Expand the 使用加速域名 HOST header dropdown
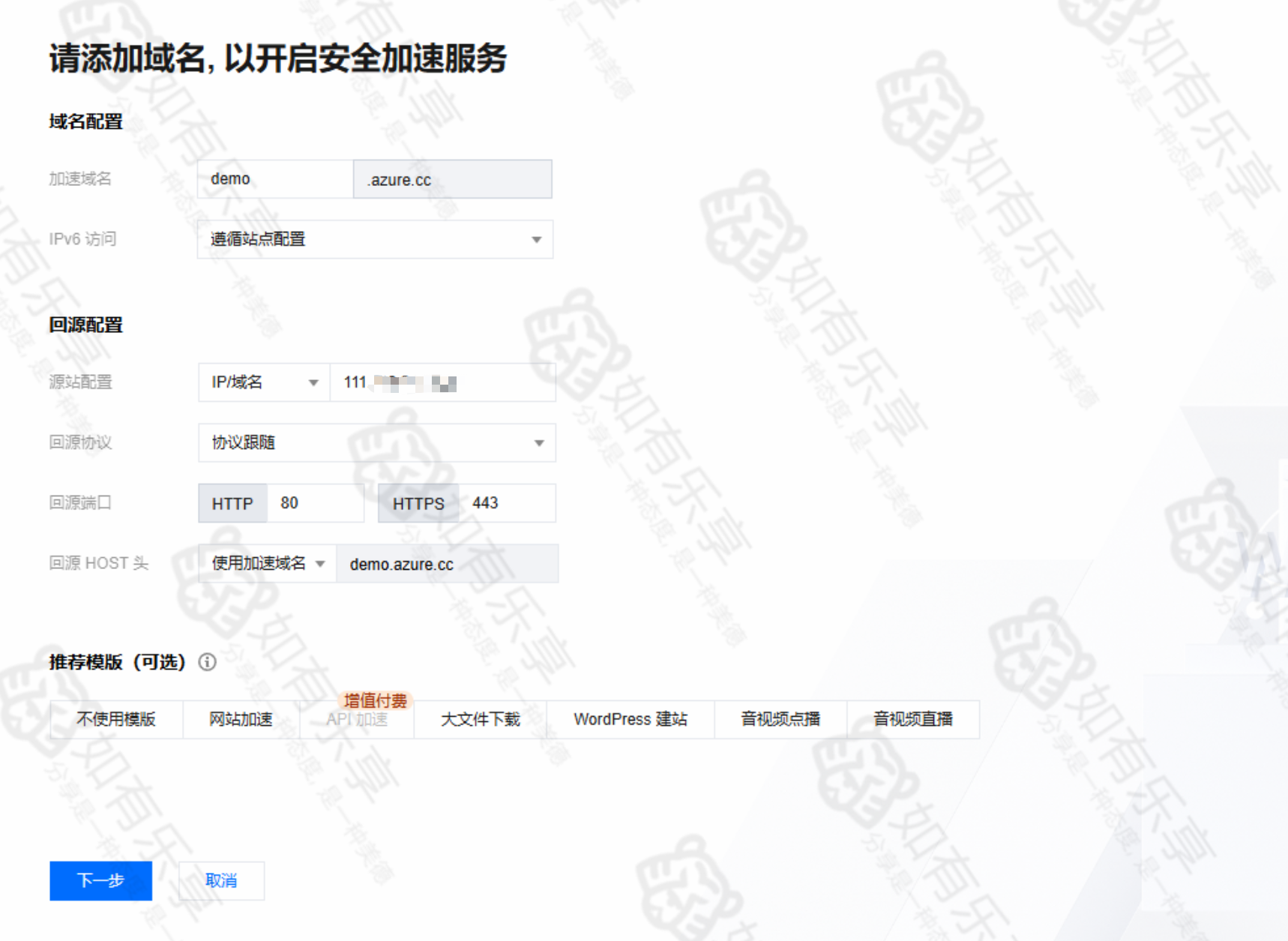Screen dimensions: 1288x941 pyautogui.click(x=267, y=563)
